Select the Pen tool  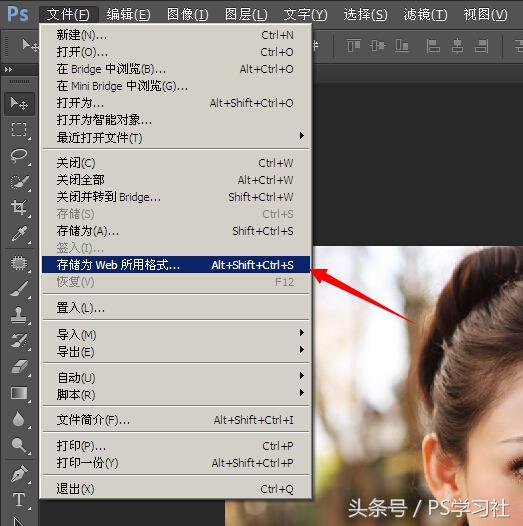pyautogui.click(x=19, y=474)
